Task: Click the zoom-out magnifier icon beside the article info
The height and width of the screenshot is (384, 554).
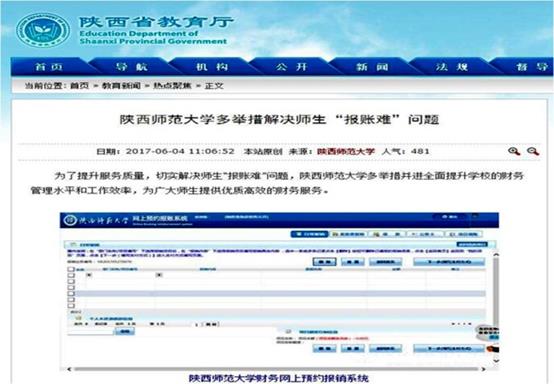Action: [x=533, y=152]
